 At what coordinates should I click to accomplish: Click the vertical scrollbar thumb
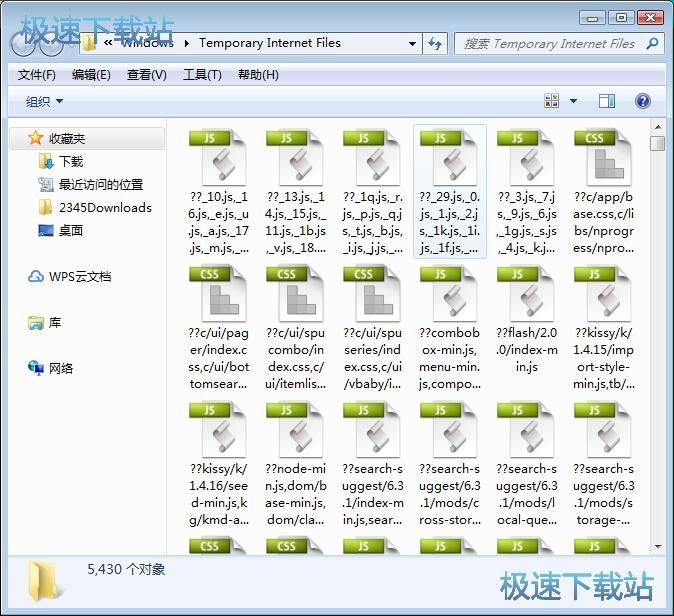658,143
